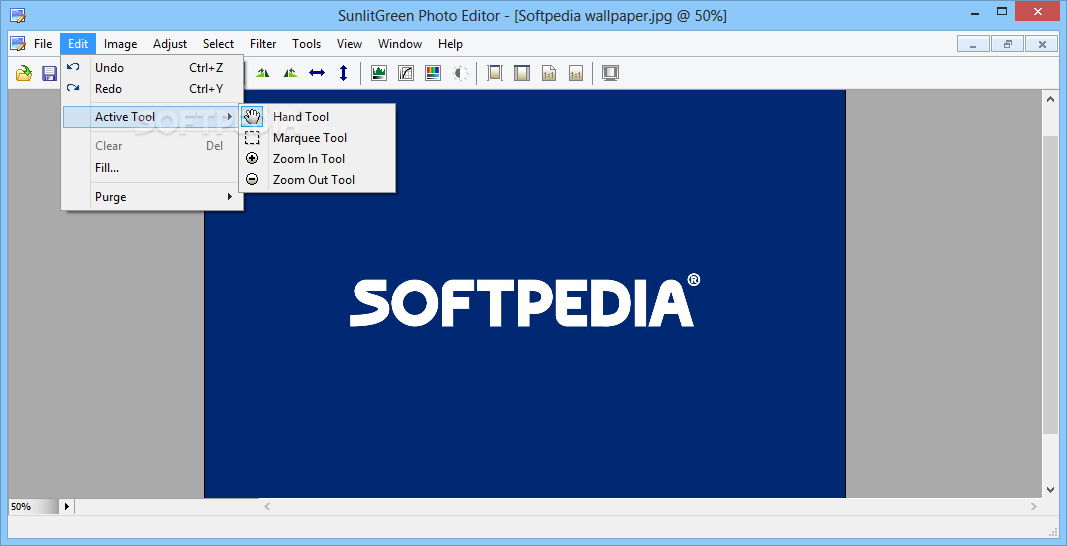
Task: Select Marquee Tool as active tool
Action: [x=317, y=138]
